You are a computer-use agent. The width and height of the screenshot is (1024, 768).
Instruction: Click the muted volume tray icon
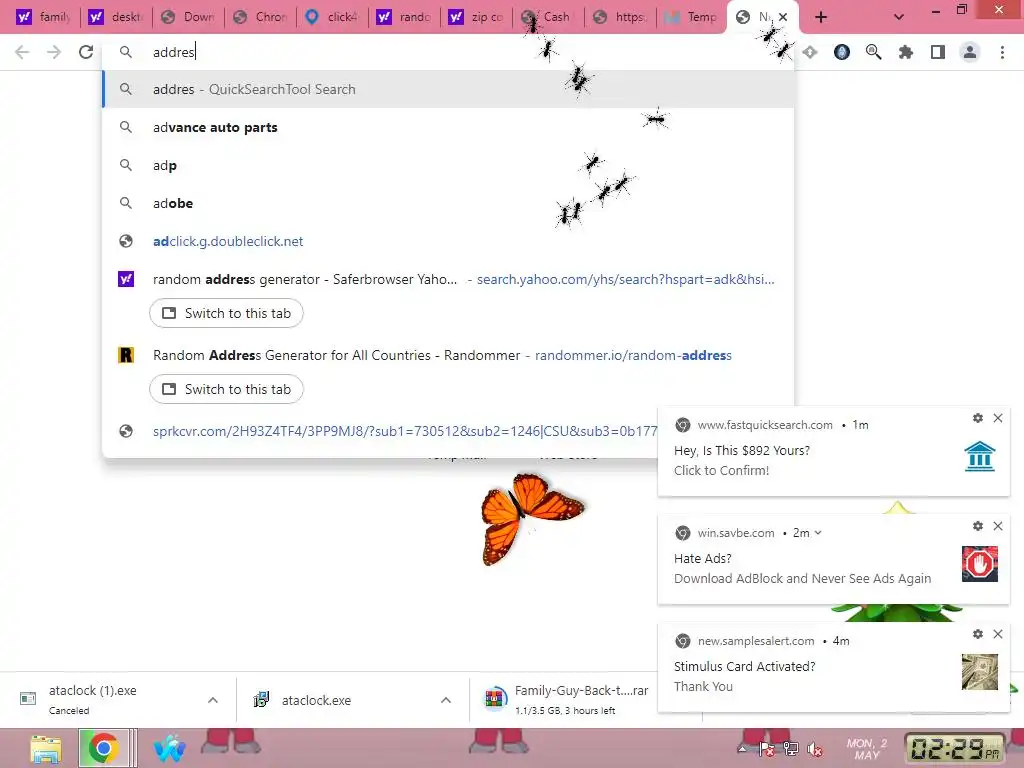click(x=814, y=750)
